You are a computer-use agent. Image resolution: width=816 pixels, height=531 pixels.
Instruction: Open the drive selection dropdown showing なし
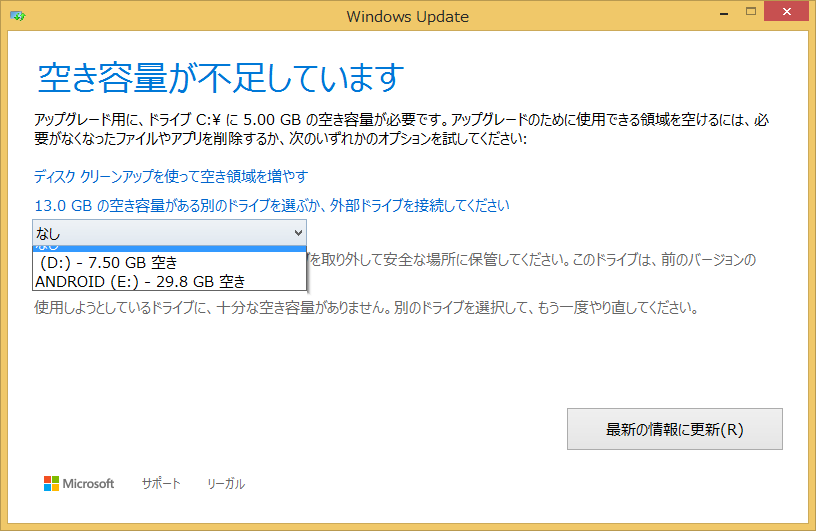[169, 233]
